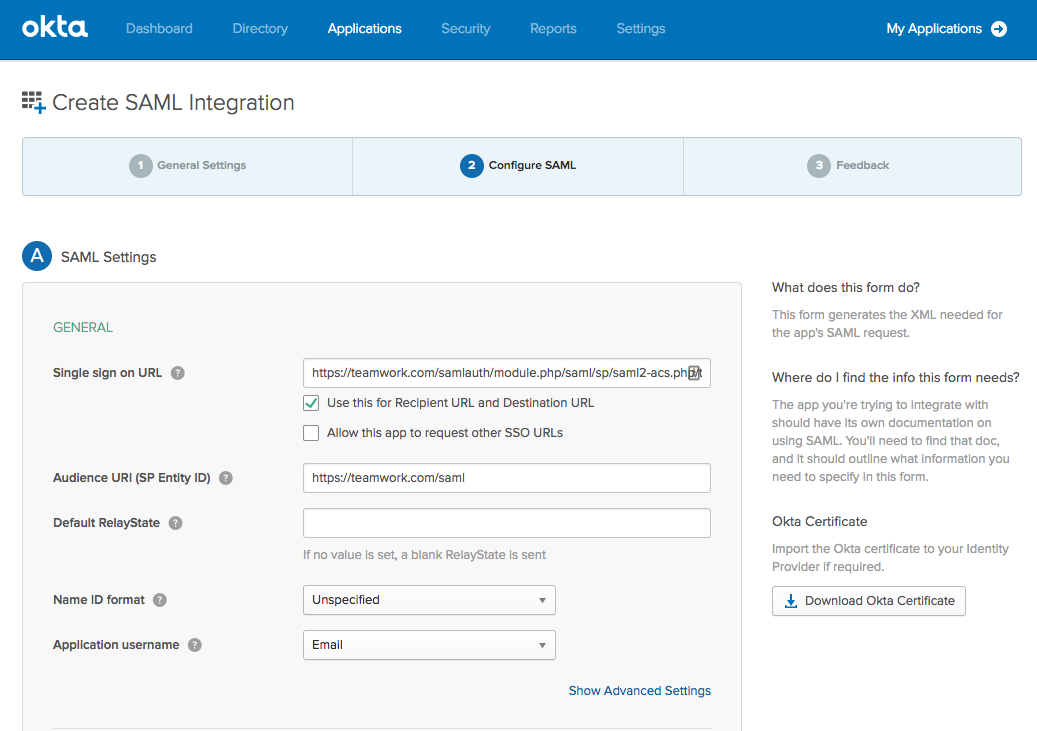Click the 'Okta Certificate' heading
This screenshot has height=731, width=1037.
pos(819,521)
